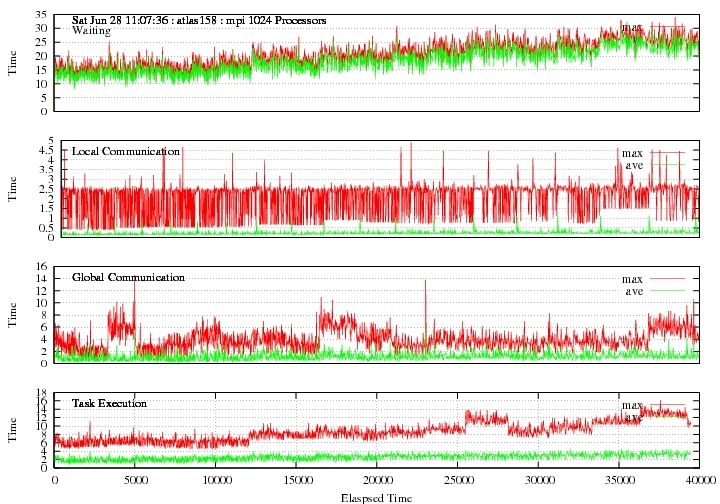Click the "30000" x-axis tick label
The height and width of the screenshot is (504, 720).
coord(538,481)
